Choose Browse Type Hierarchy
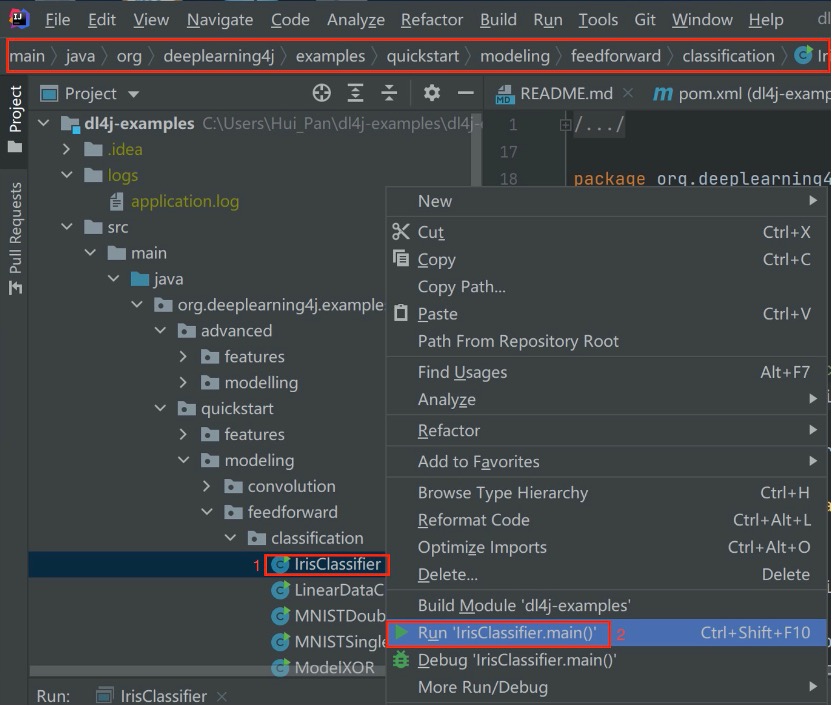Image resolution: width=832 pixels, height=706 pixels. tap(606, 493)
